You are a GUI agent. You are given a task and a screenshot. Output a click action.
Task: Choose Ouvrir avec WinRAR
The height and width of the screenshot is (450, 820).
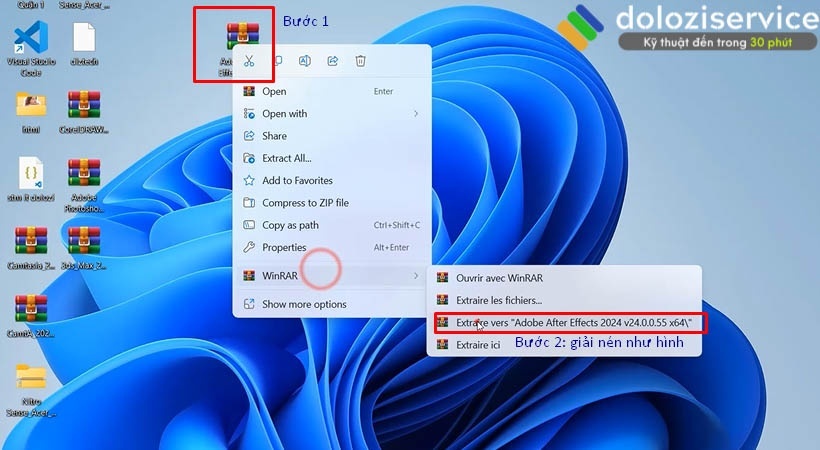tap(564, 278)
